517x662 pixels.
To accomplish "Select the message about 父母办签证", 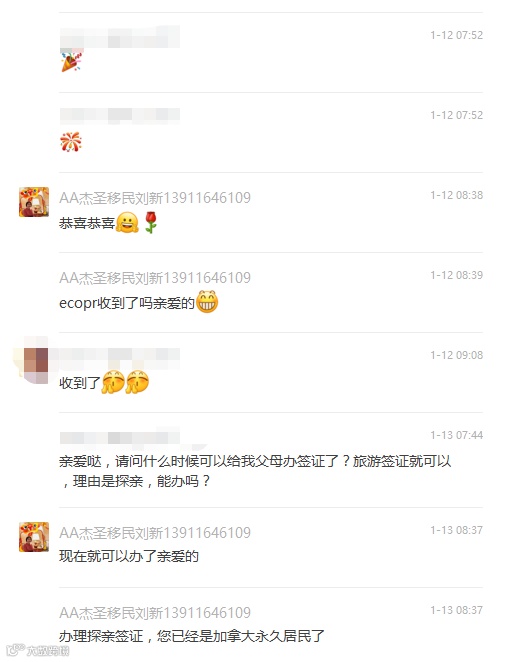I will click(x=255, y=471).
